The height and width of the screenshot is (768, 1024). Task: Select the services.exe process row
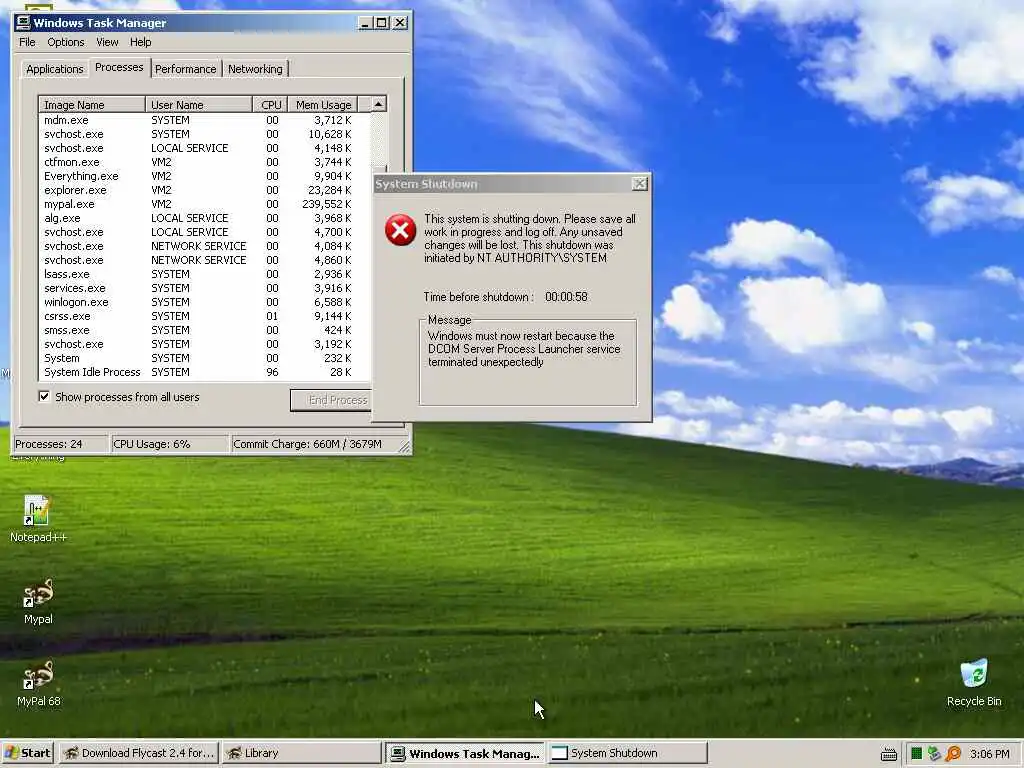point(204,288)
